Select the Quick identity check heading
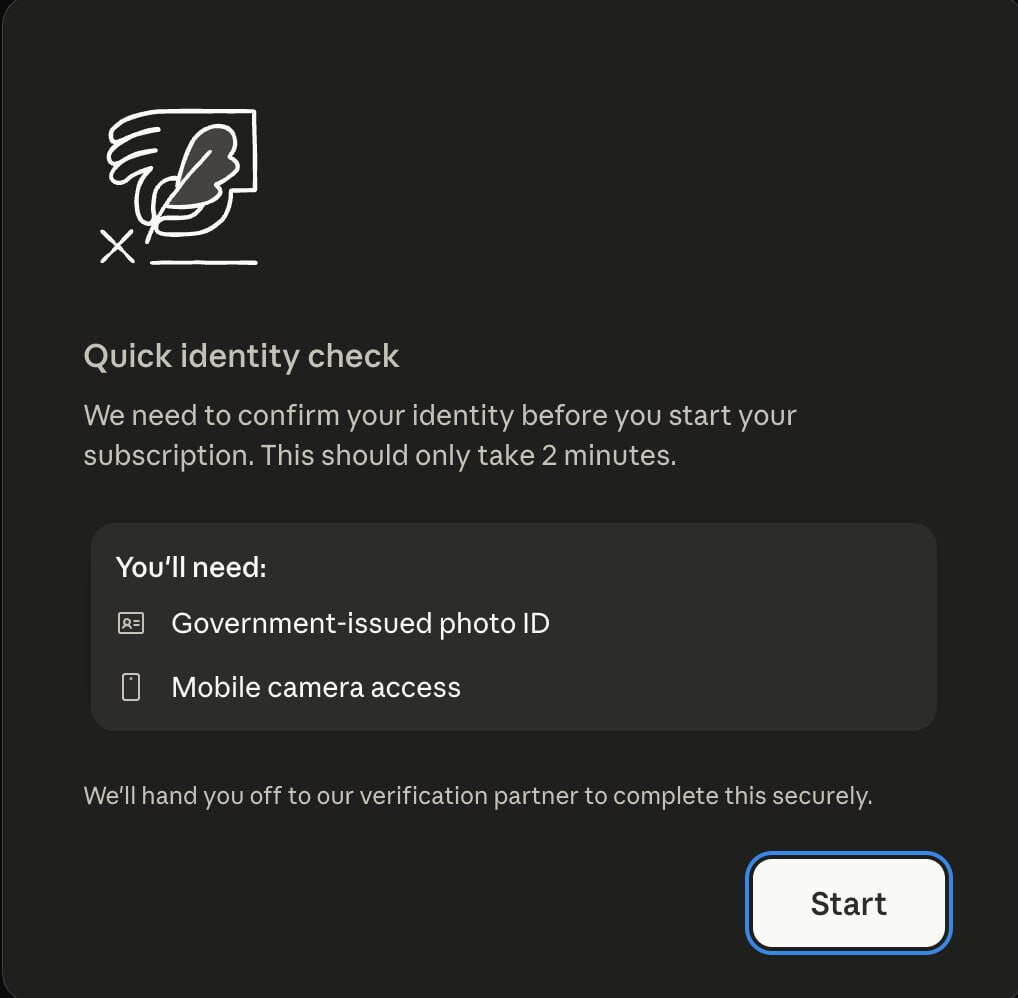This screenshot has width=1018, height=998. click(x=241, y=356)
